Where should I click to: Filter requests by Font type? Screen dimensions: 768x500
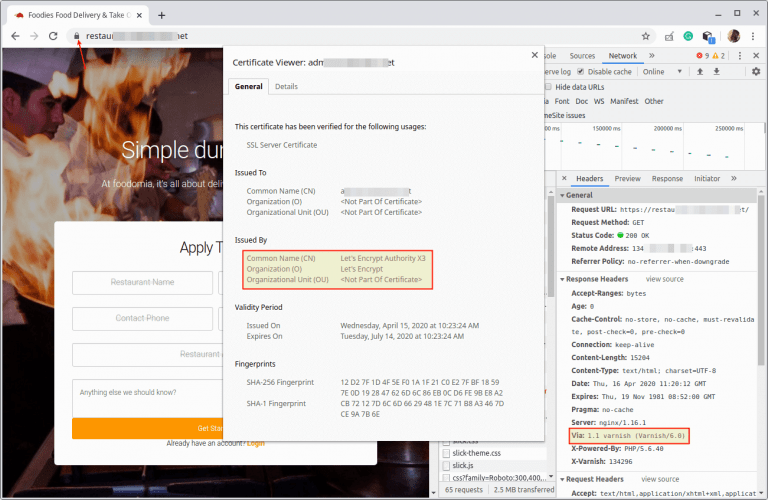[x=562, y=101]
